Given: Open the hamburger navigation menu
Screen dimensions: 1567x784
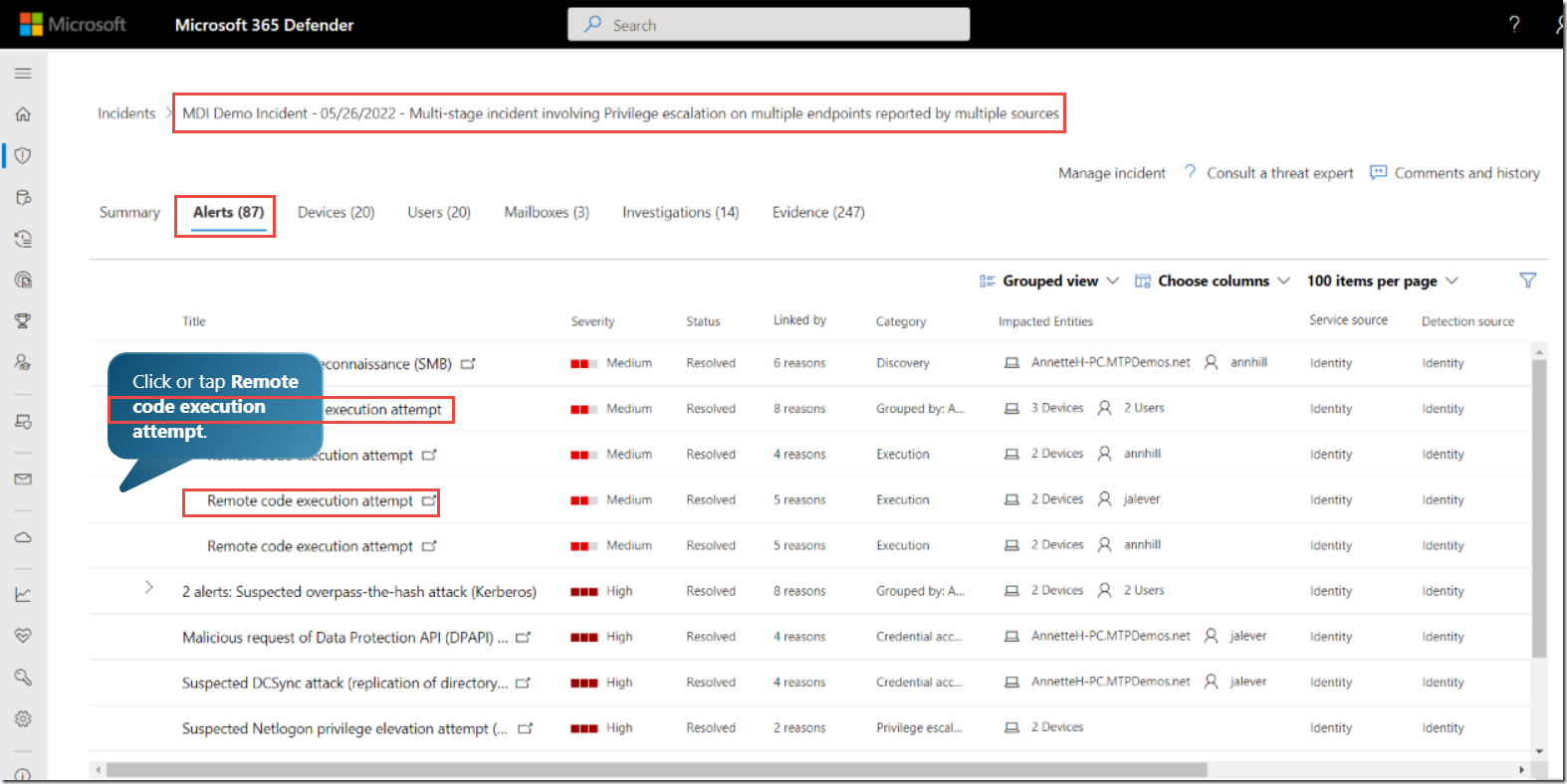Looking at the screenshot, I should coord(23,73).
